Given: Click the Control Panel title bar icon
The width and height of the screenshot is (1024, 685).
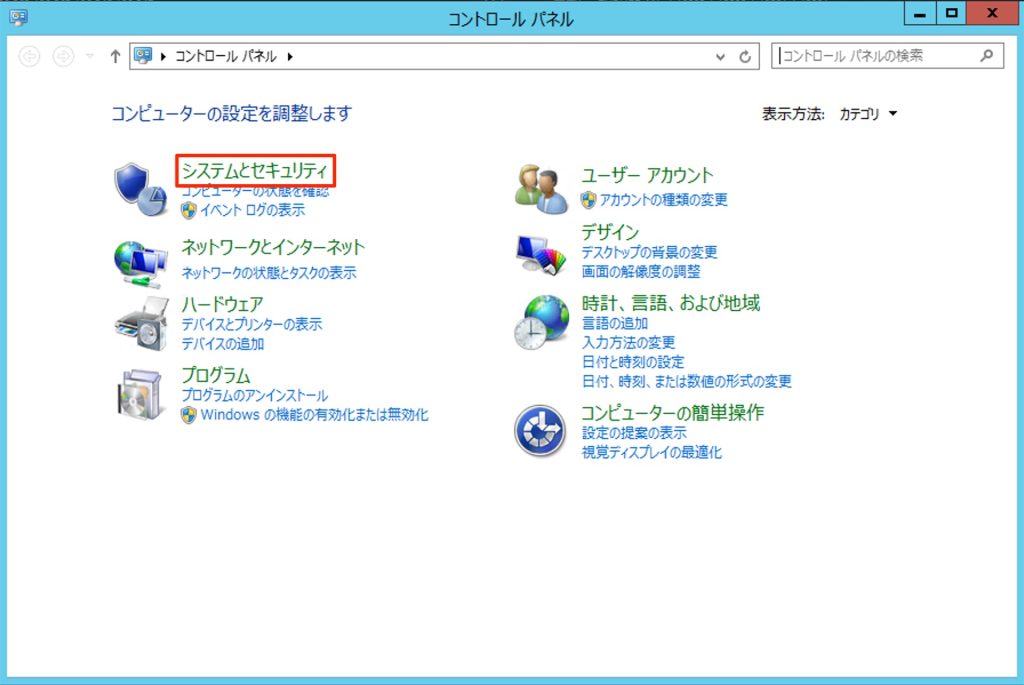Looking at the screenshot, I should pos(18,17).
